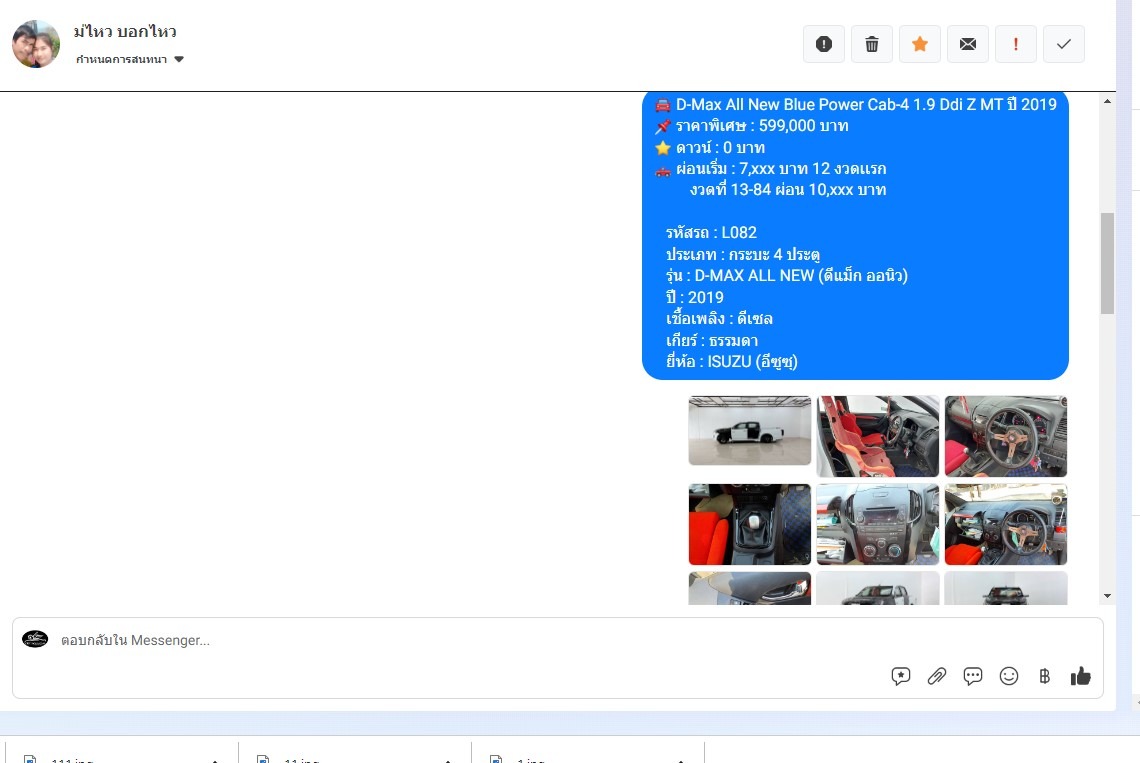1140x763 pixels.
Task: Click the spam report circle-exclamation icon
Action: [824, 44]
